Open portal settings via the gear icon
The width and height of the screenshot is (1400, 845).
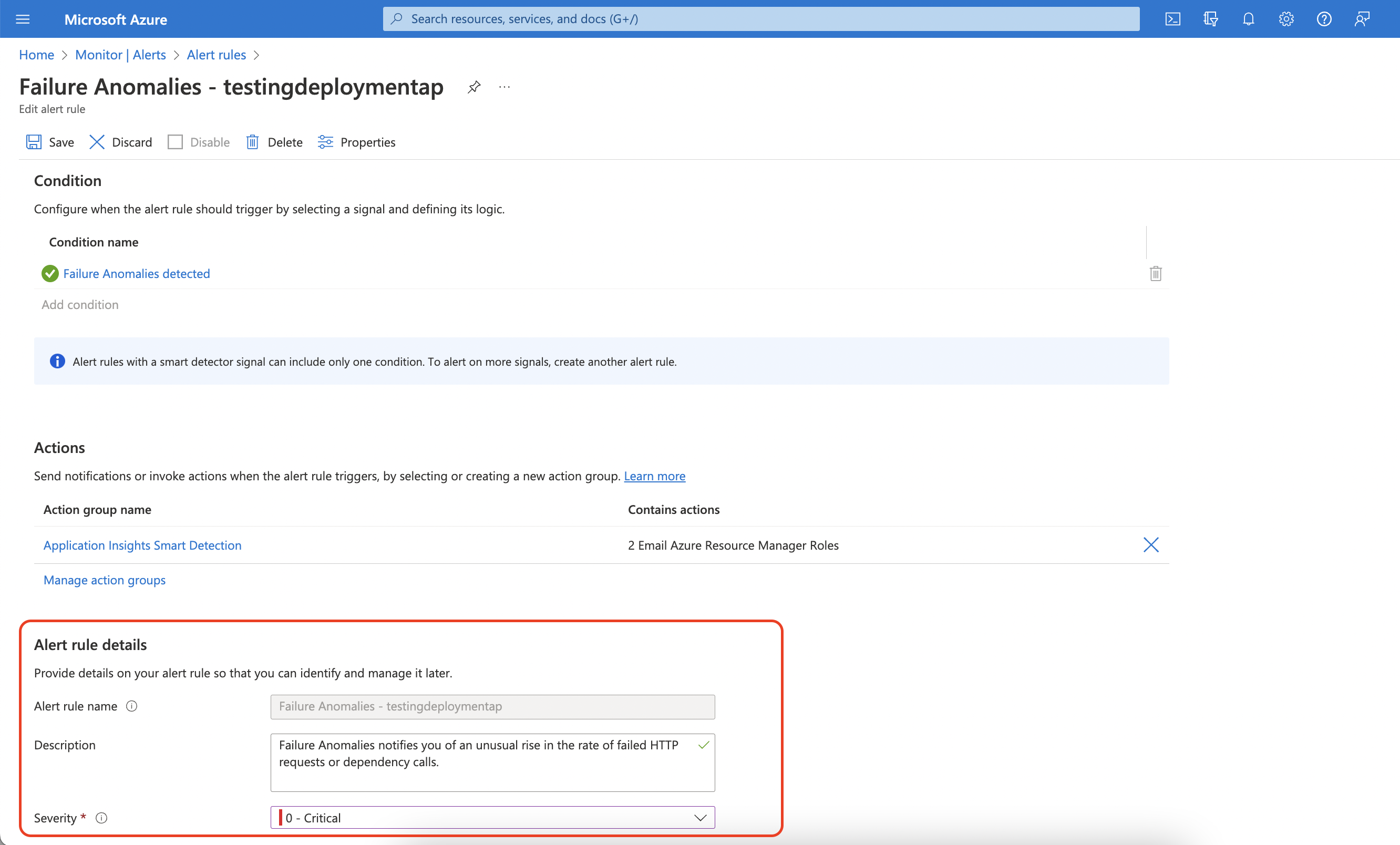click(x=1286, y=19)
